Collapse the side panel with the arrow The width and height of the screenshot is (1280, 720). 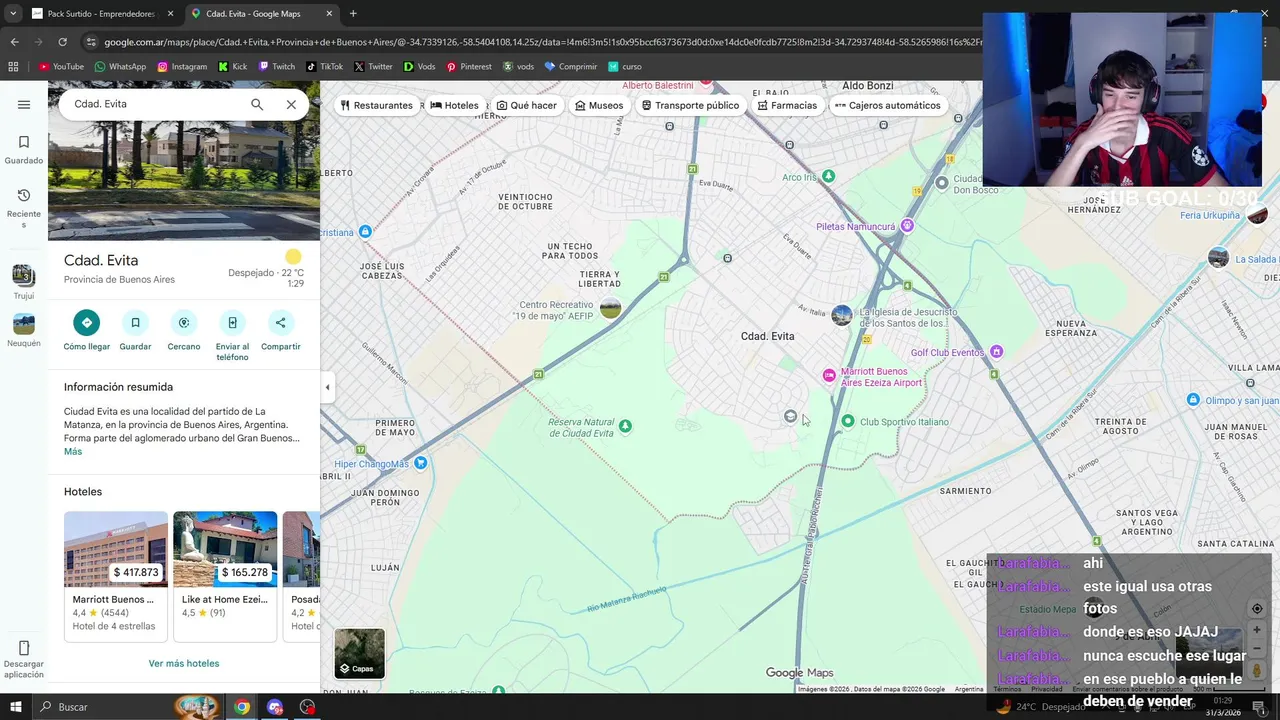point(327,387)
